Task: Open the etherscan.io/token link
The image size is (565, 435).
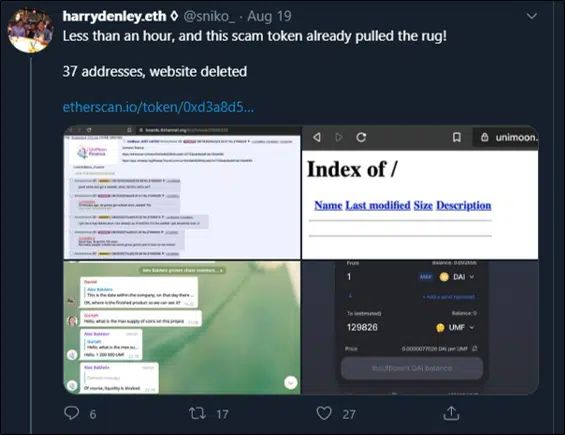Action: (x=158, y=107)
